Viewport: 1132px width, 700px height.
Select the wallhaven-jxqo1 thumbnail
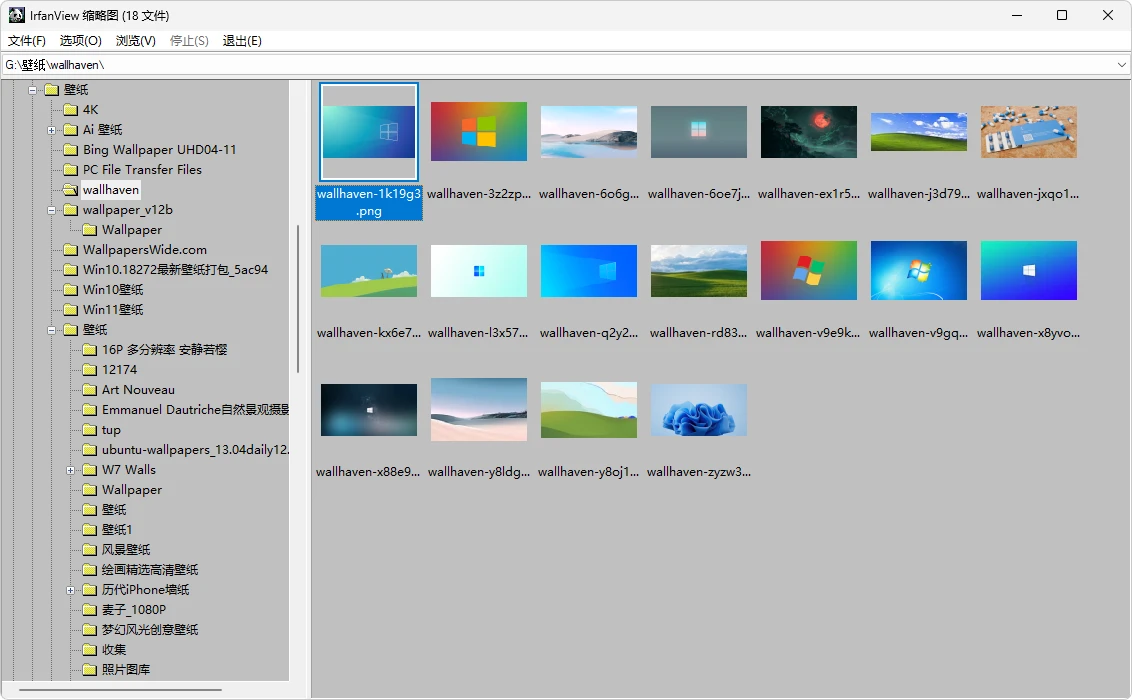pos(1029,132)
